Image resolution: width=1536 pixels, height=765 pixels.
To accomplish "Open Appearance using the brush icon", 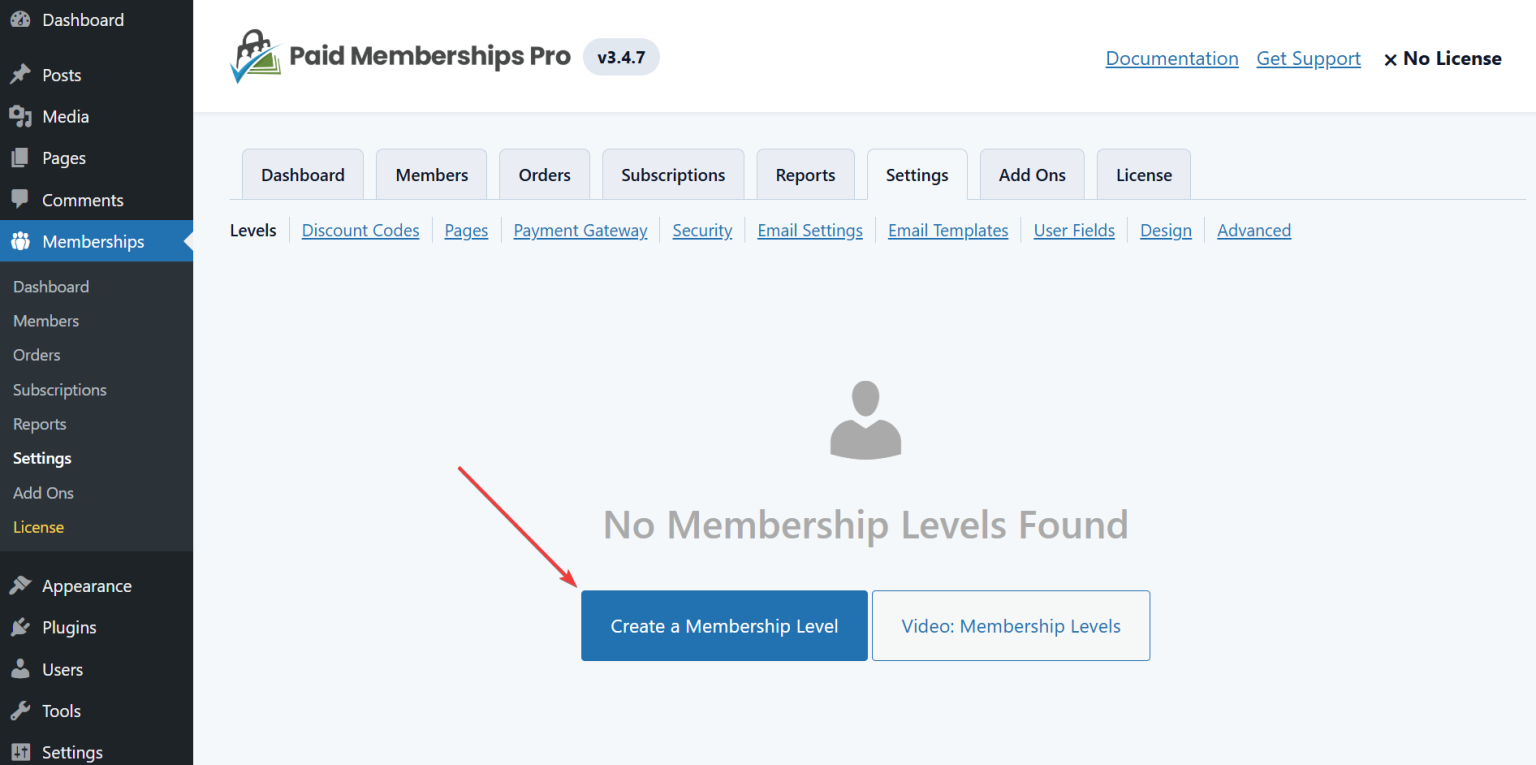I will (x=23, y=585).
